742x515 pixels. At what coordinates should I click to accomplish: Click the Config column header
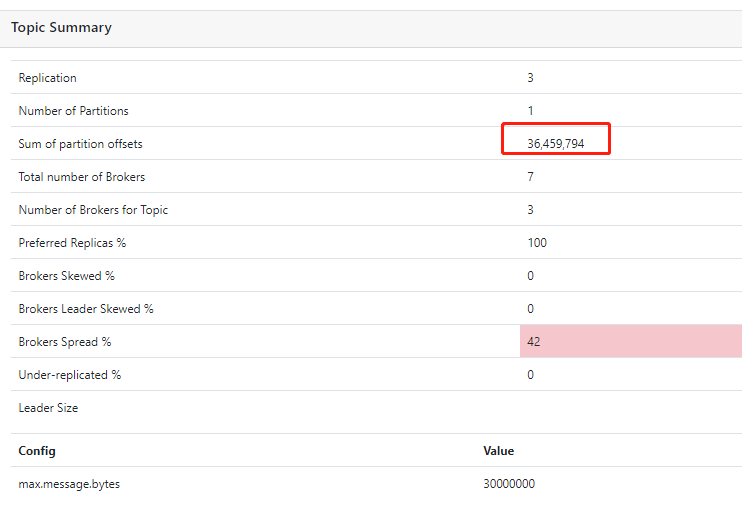pyautogui.click(x=37, y=451)
